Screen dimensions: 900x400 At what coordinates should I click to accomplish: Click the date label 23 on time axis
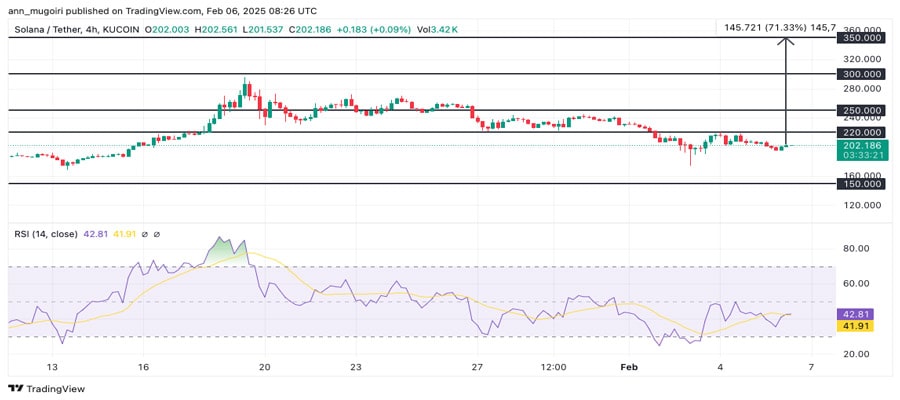(x=355, y=367)
